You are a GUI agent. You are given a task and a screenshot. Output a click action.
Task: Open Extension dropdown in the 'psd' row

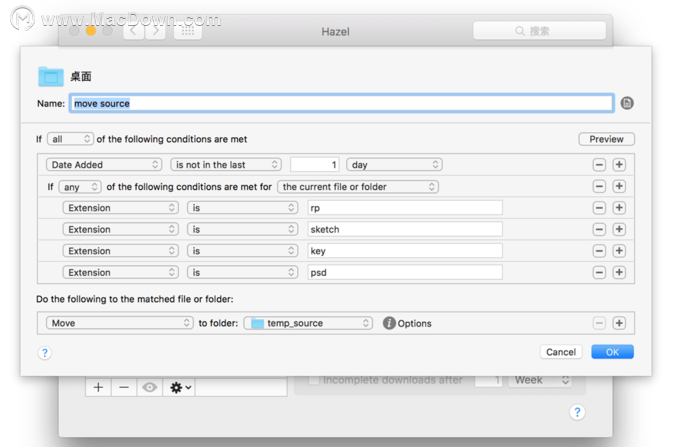(120, 273)
